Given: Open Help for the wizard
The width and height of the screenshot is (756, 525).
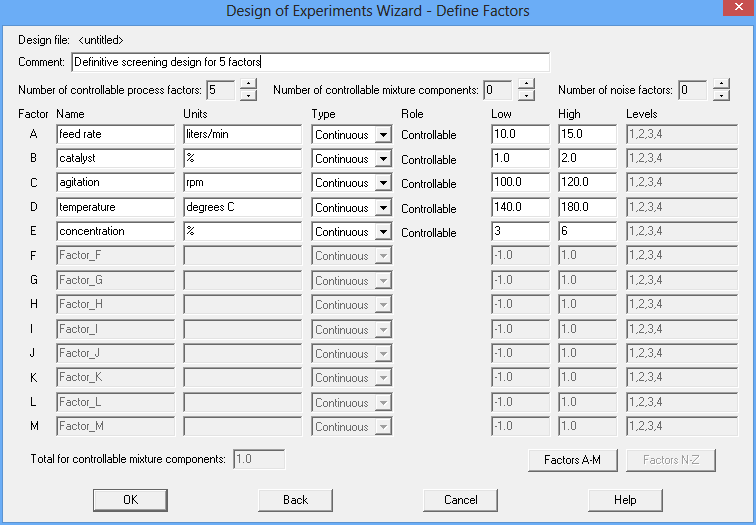Looking at the screenshot, I should pyautogui.click(x=625, y=500).
